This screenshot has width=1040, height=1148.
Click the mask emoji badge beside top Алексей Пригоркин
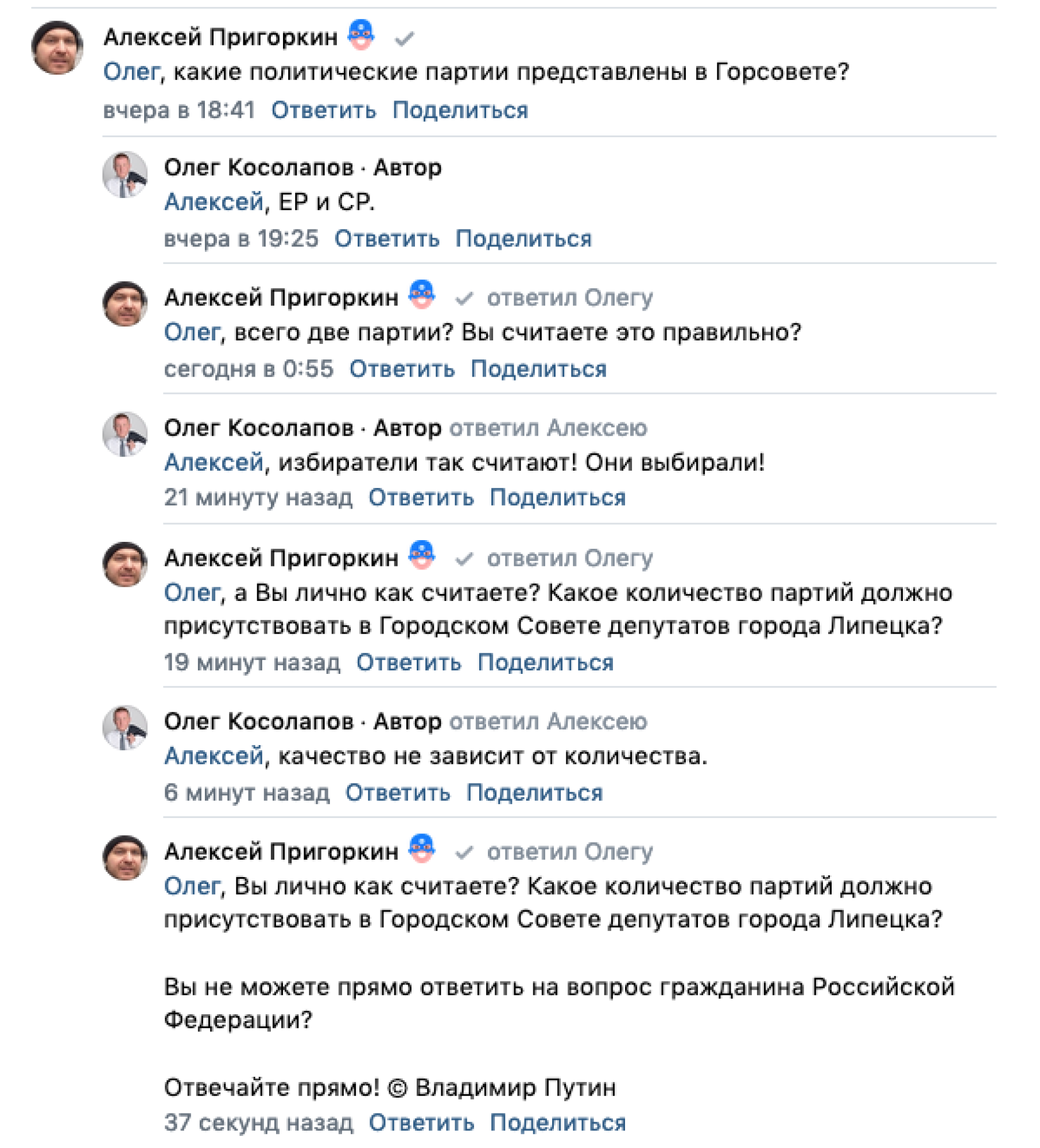tap(362, 34)
